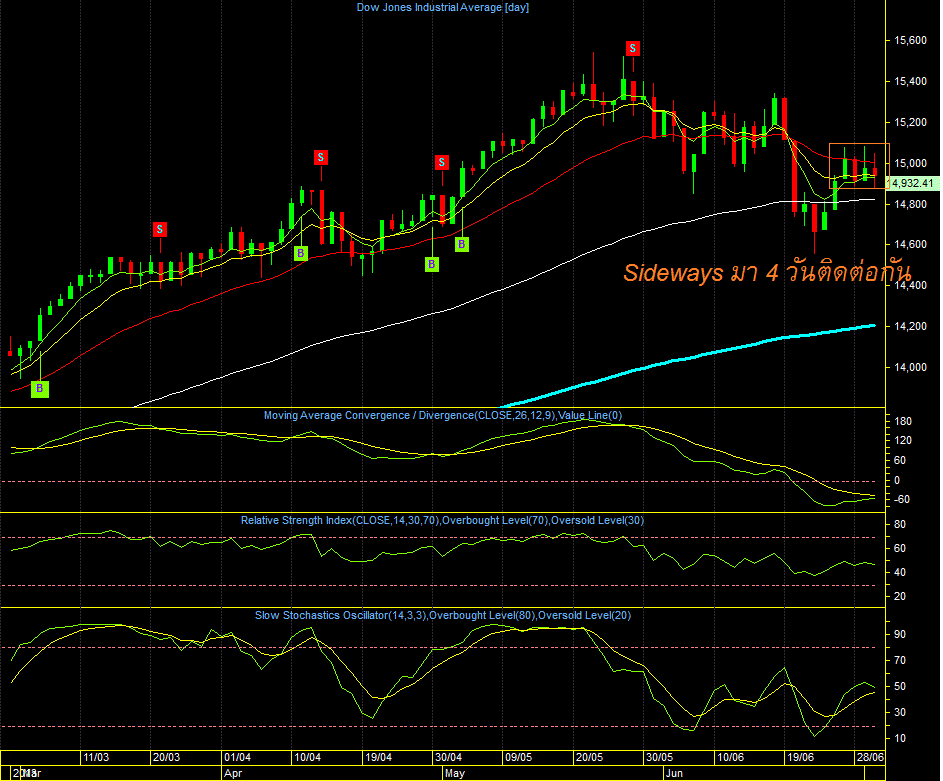This screenshot has width=943, height=781.
Task: Click the 11/03 date label
Action: 96,758
